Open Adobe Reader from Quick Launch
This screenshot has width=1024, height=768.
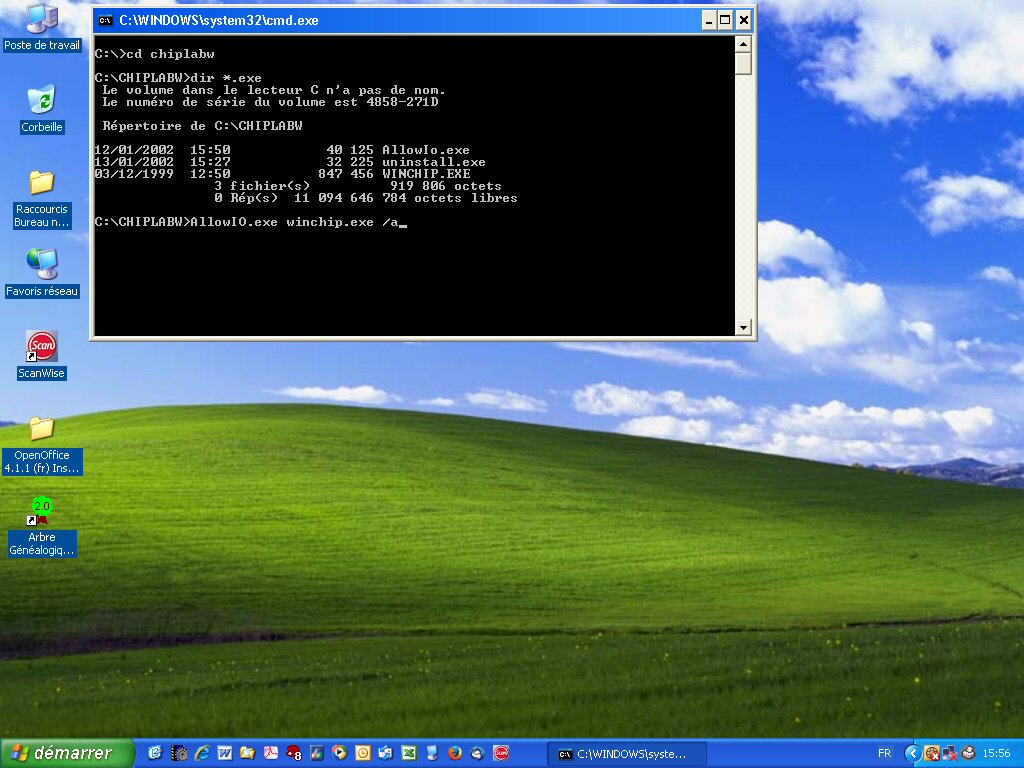(271, 753)
